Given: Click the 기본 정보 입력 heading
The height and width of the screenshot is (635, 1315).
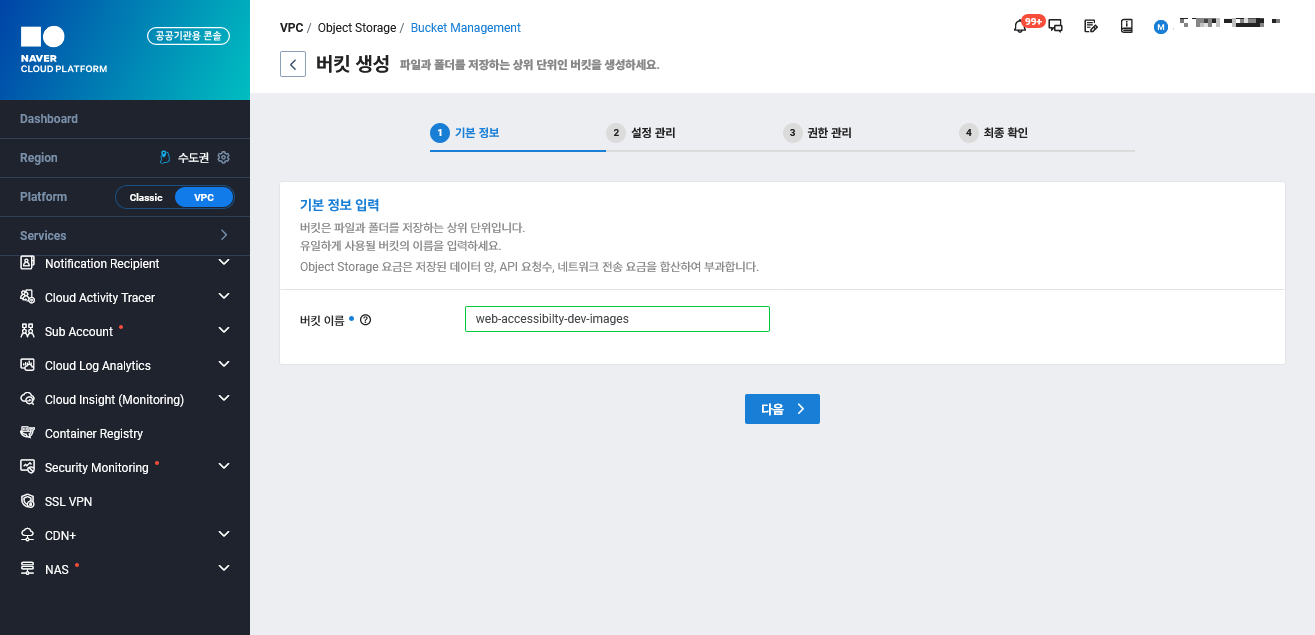Looking at the screenshot, I should coord(340,205).
